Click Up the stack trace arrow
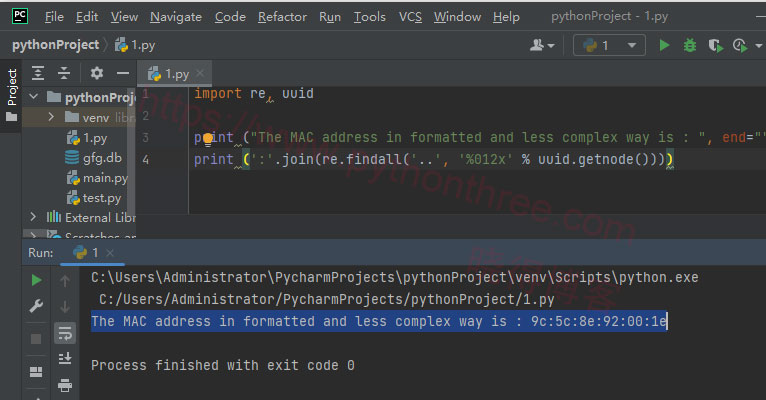 point(64,280)
